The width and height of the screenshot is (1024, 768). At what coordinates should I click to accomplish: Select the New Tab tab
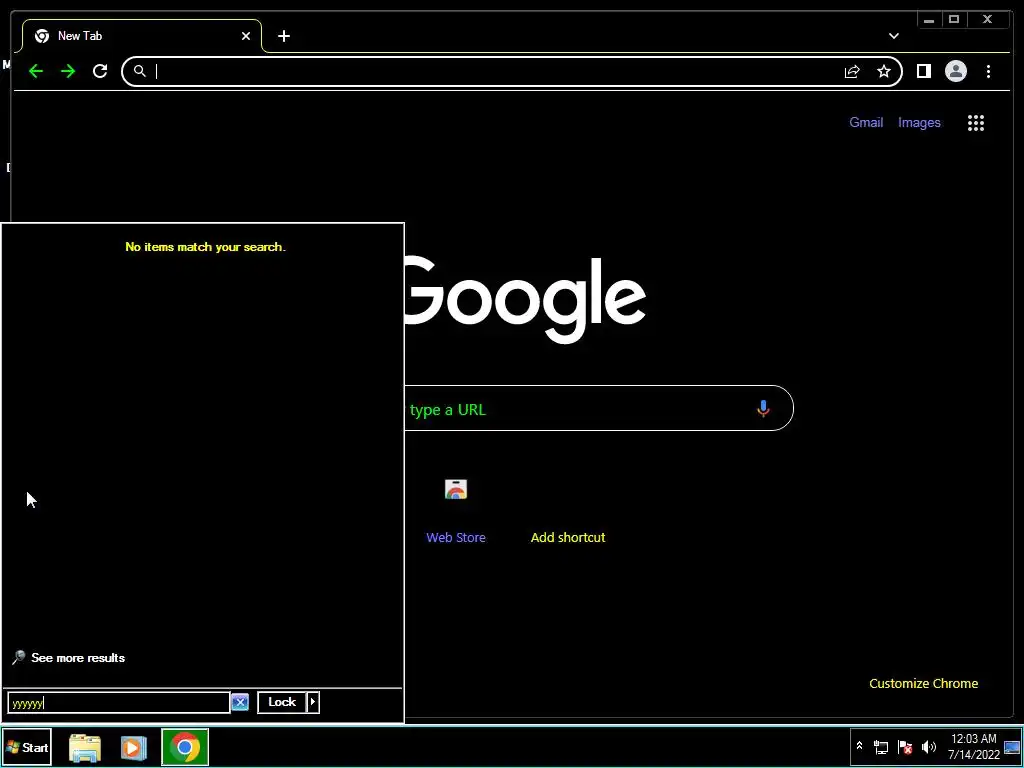click(142, 36)
